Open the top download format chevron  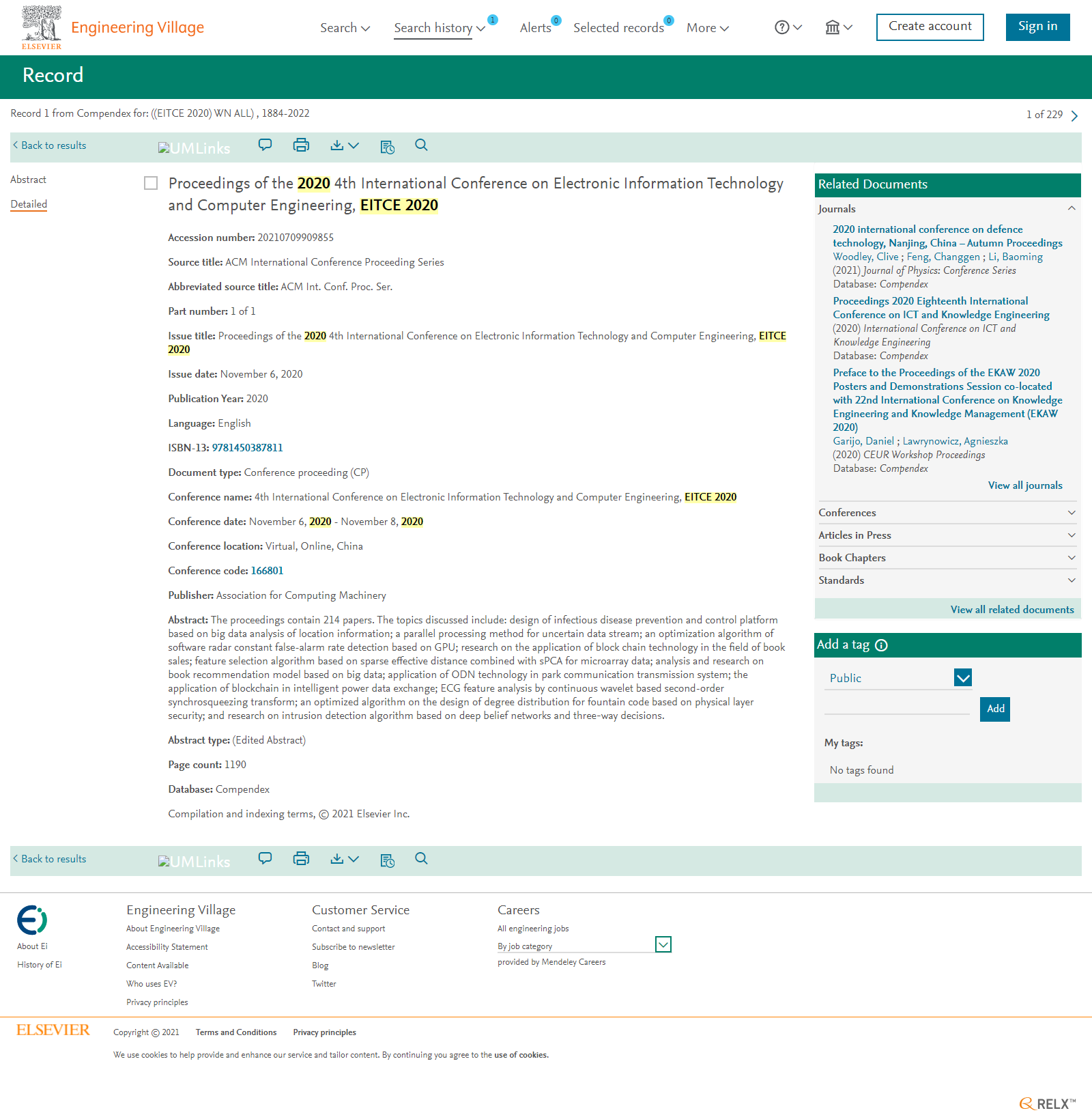pyautogui.click(x=354, y=145)
